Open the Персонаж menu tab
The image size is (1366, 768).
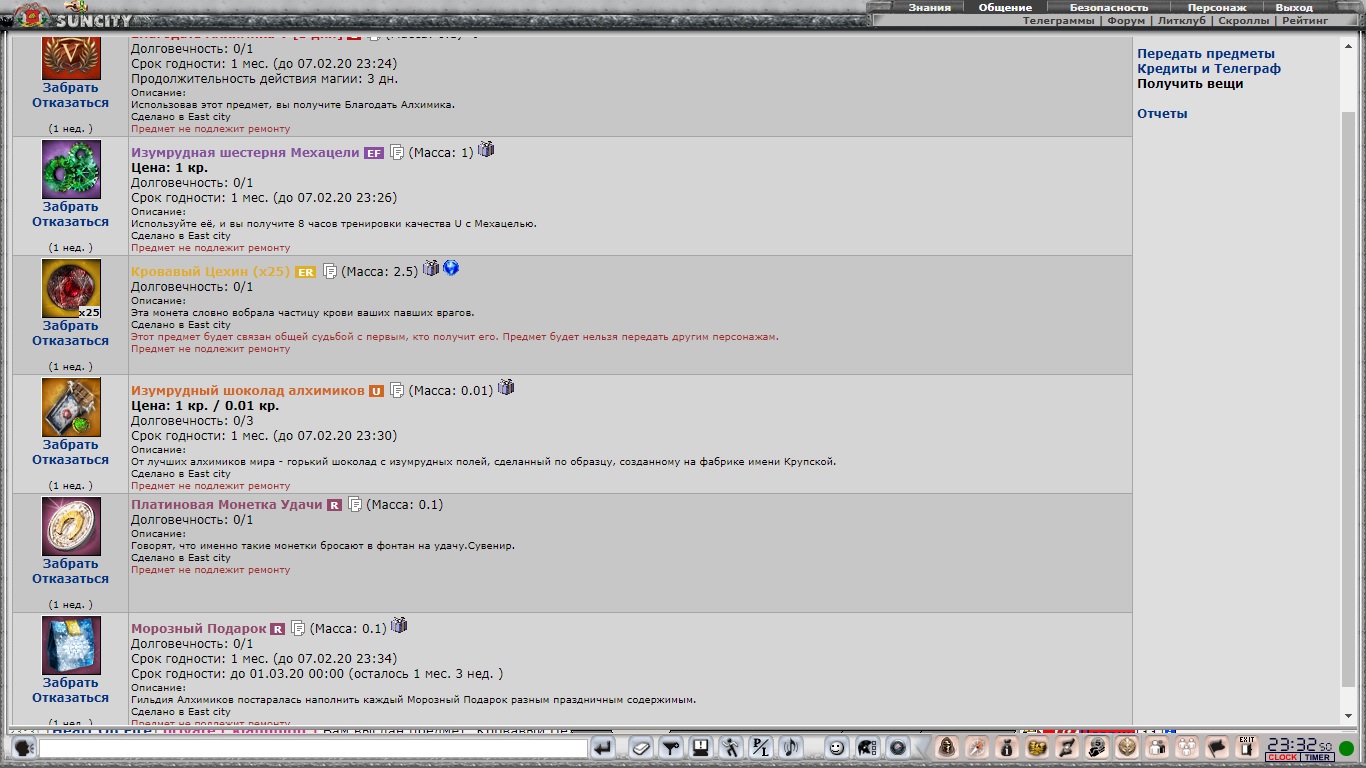point(1217,7)
